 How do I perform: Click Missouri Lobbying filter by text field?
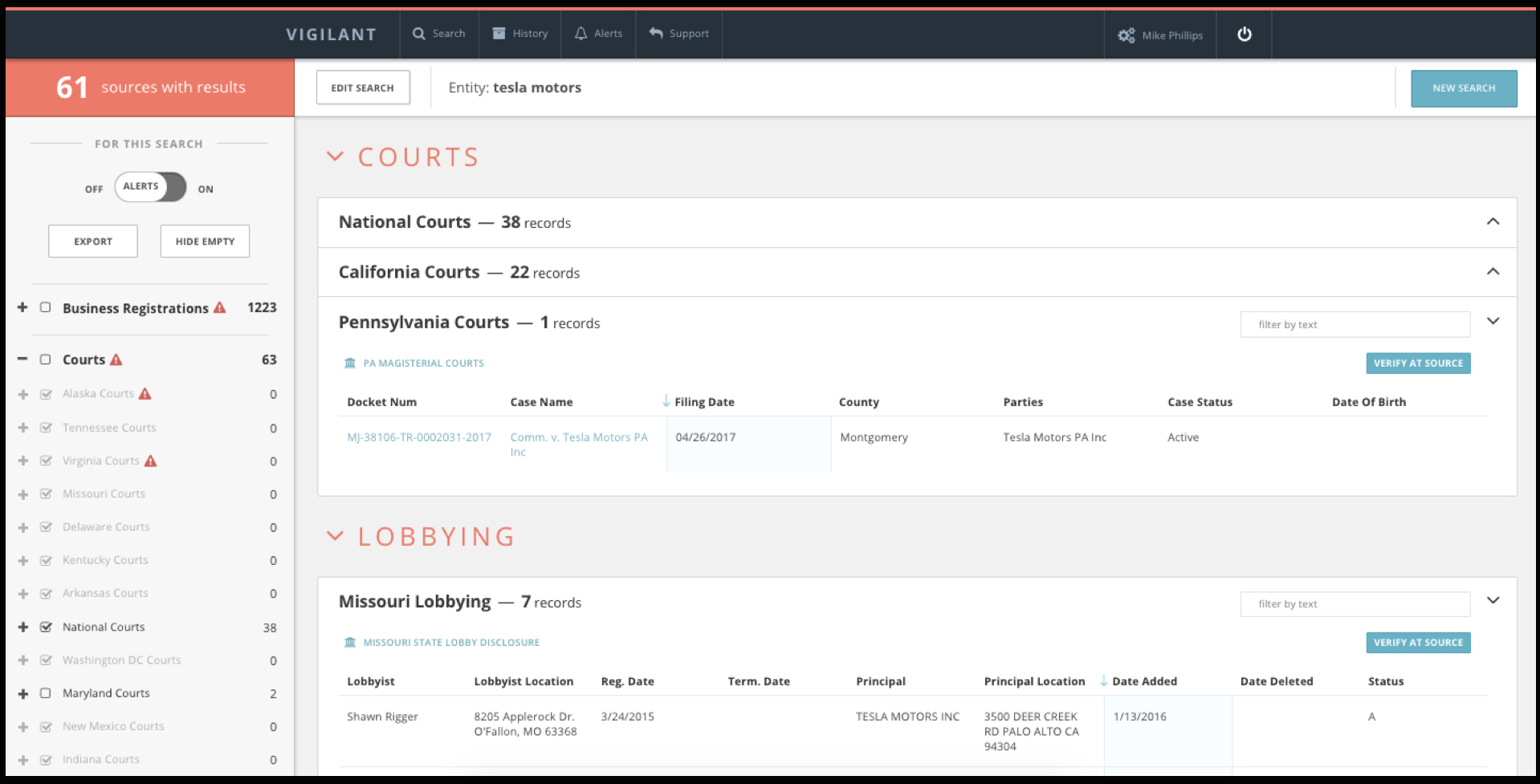(1355, 604)
